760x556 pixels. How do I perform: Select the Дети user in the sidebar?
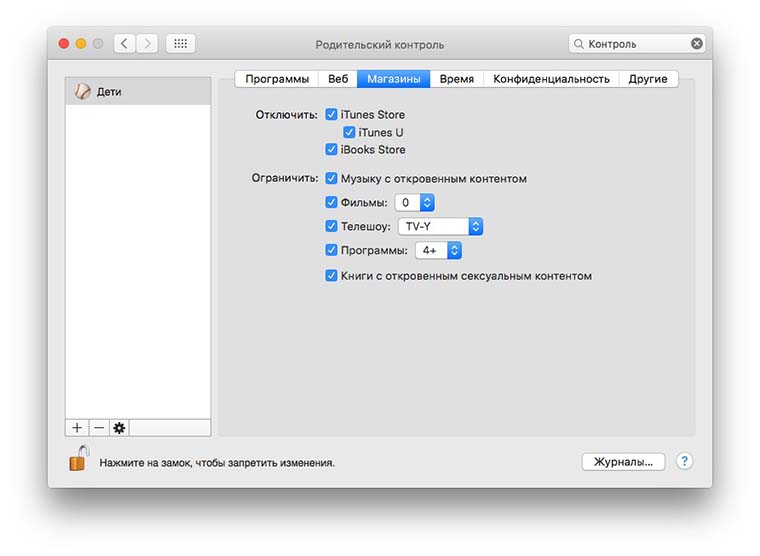(x=138, y=91)
